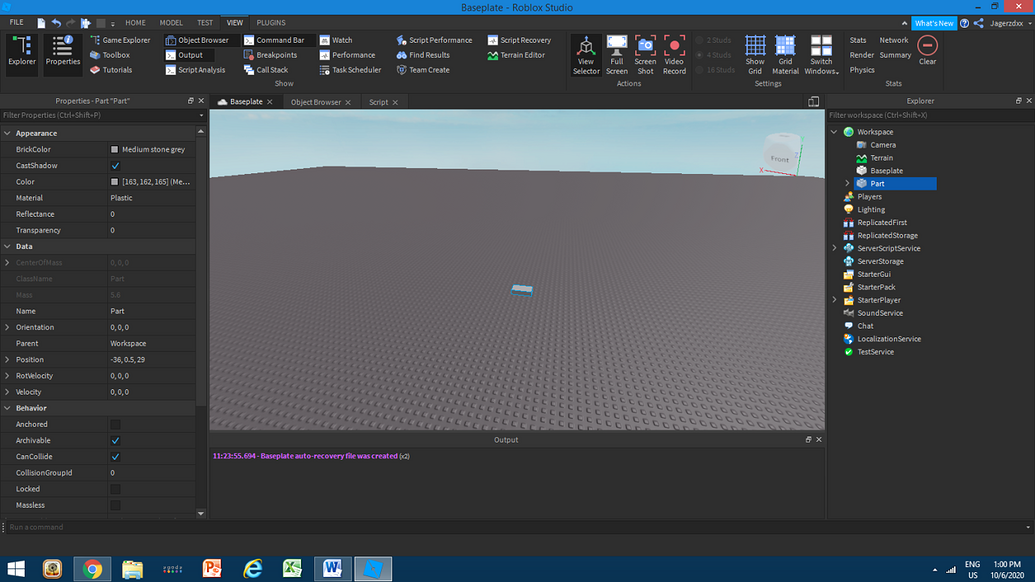
Task: Collapse the Workspace tree item
Action: coord(833,131)
